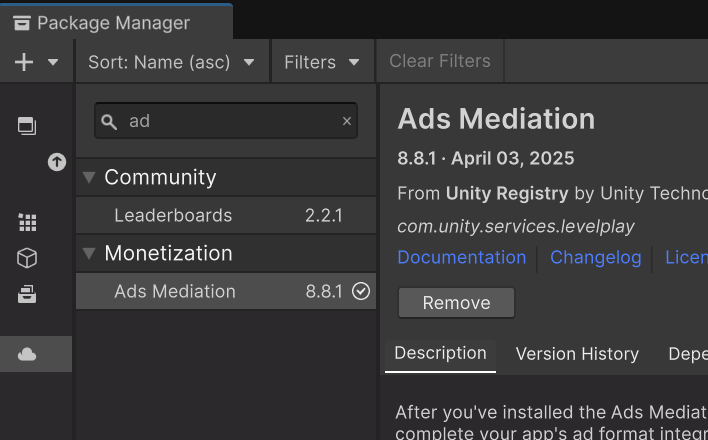Open the Sort: Name (asc) dropdown
708x440 pixels.
[x=172, y=62]
